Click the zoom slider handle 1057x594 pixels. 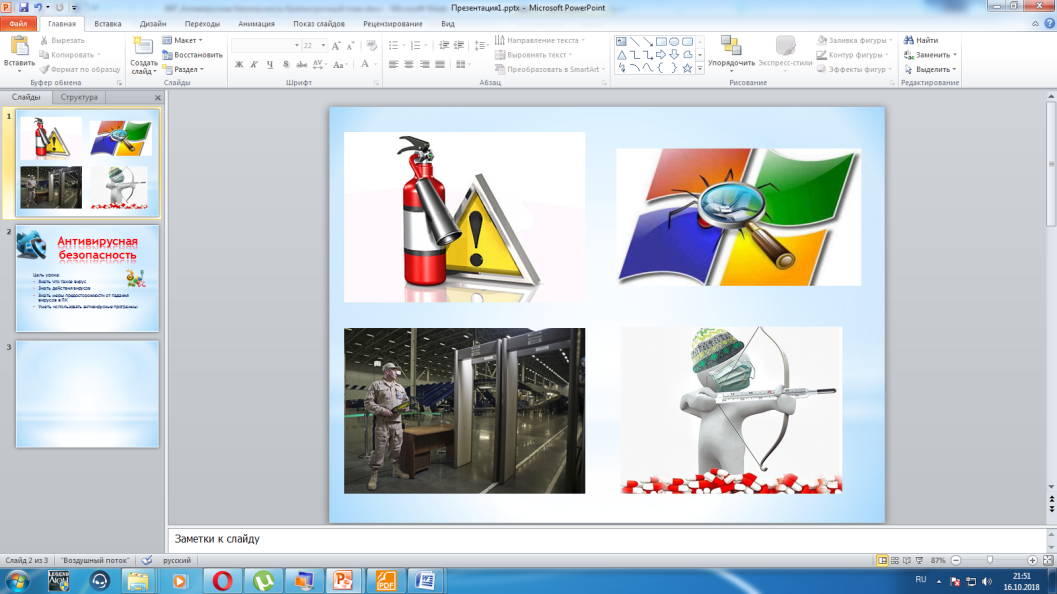(x=990, y=560)
